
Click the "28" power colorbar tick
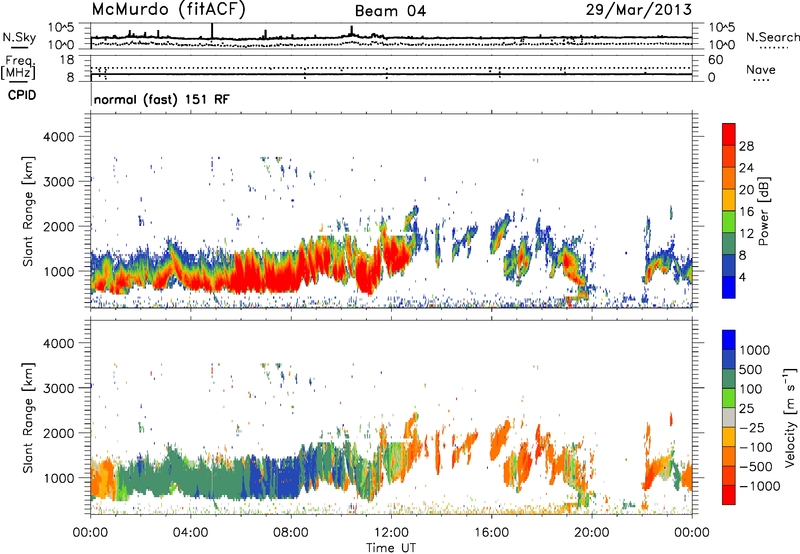pos(746,146)
